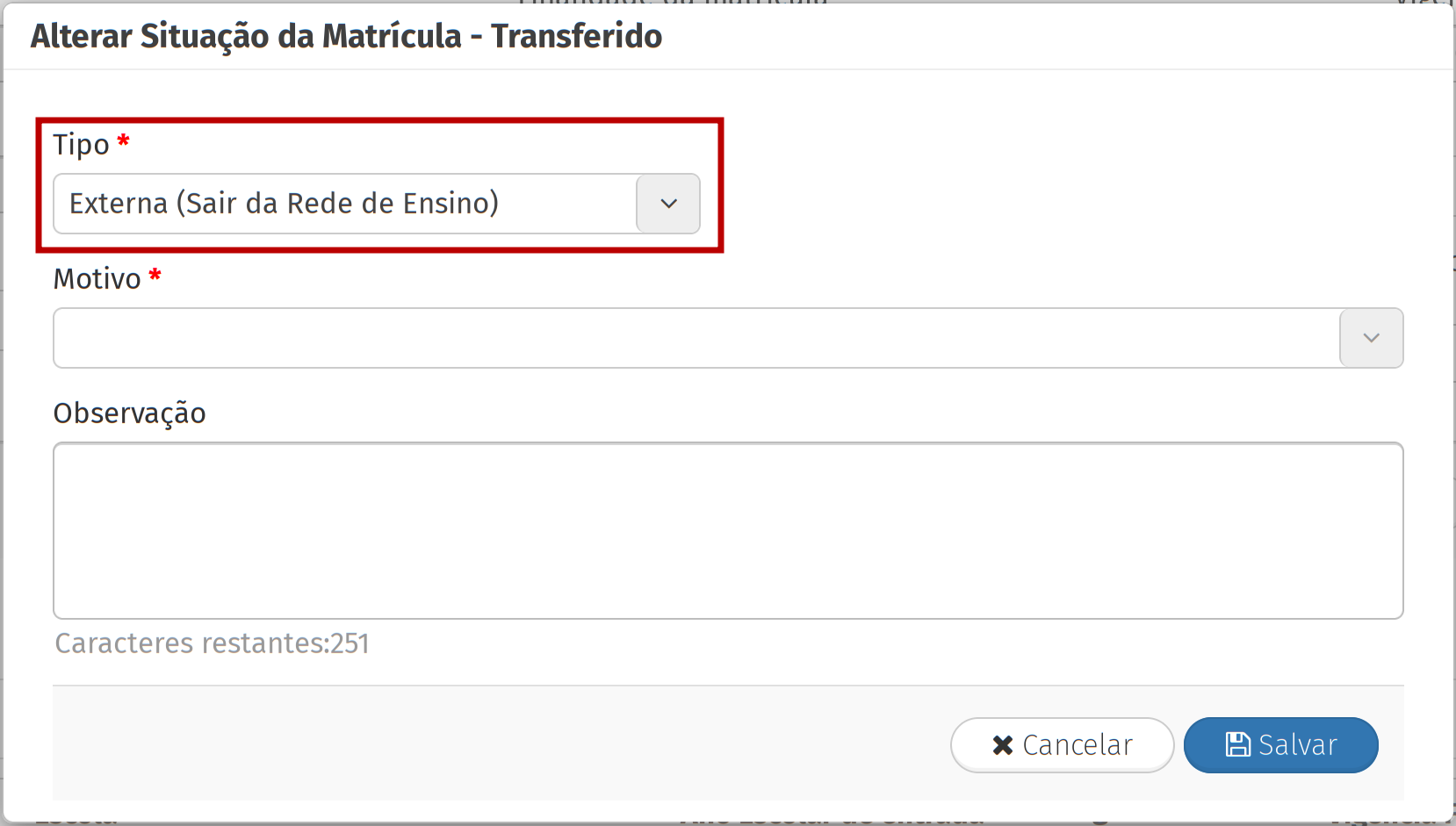The height and width of the screenshot is (826, 1456).
Task: Click the word 'Transferido' in the header
Action: point(576,37)
